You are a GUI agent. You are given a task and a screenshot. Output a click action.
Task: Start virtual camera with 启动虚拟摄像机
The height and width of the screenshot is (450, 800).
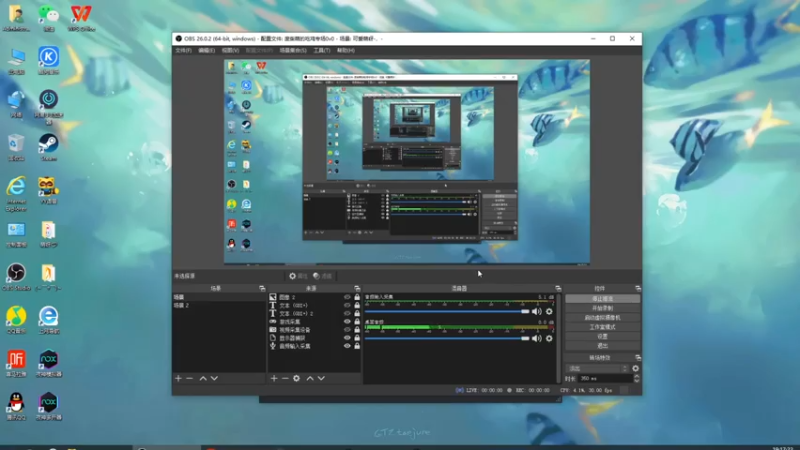(x=603, y=317)
